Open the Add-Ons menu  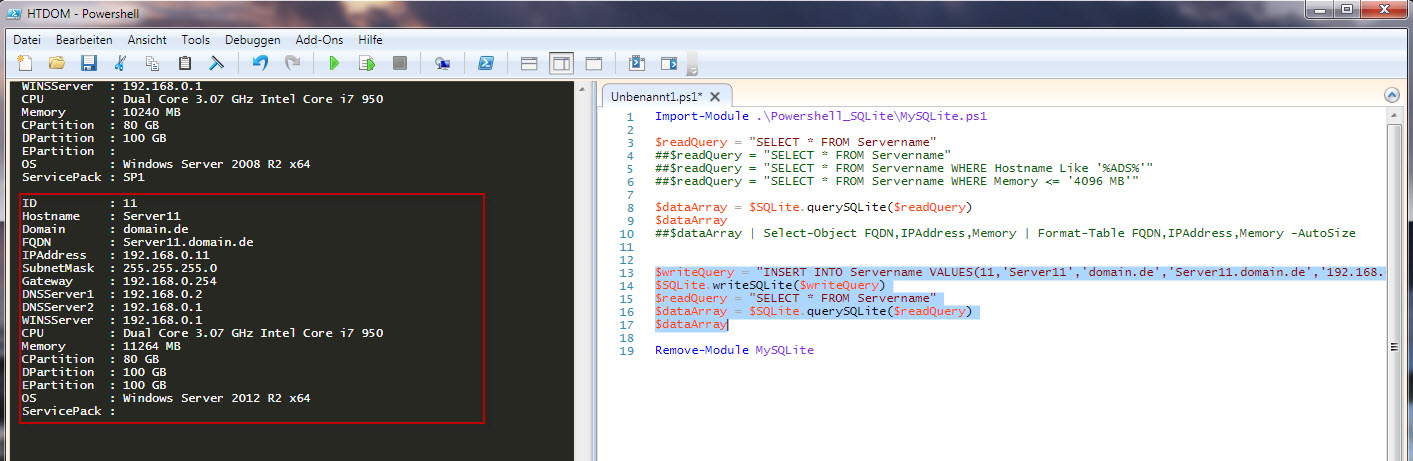(x=319, y=40)
